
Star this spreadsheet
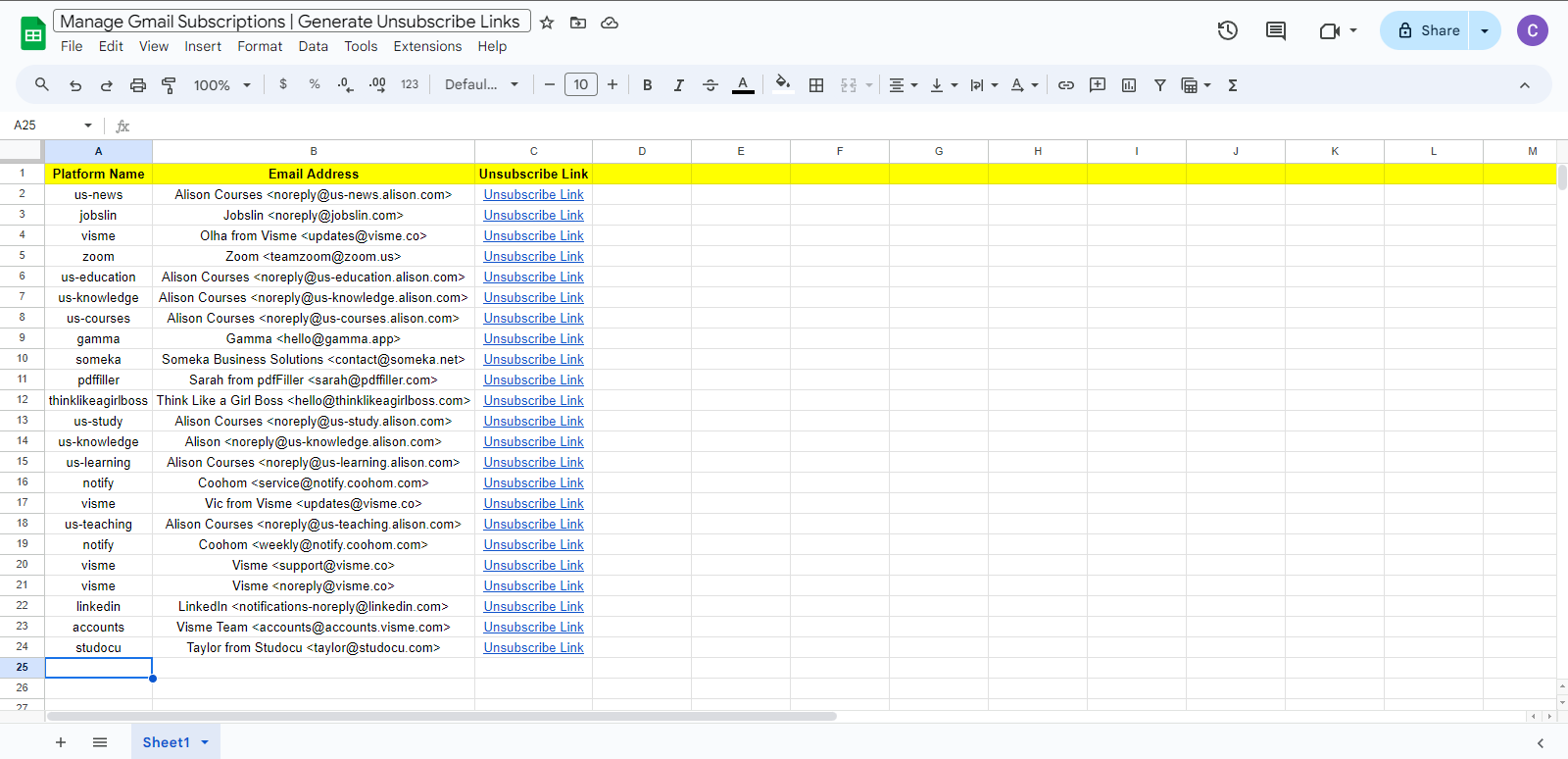pyautogui.click(x=547, y=23)
